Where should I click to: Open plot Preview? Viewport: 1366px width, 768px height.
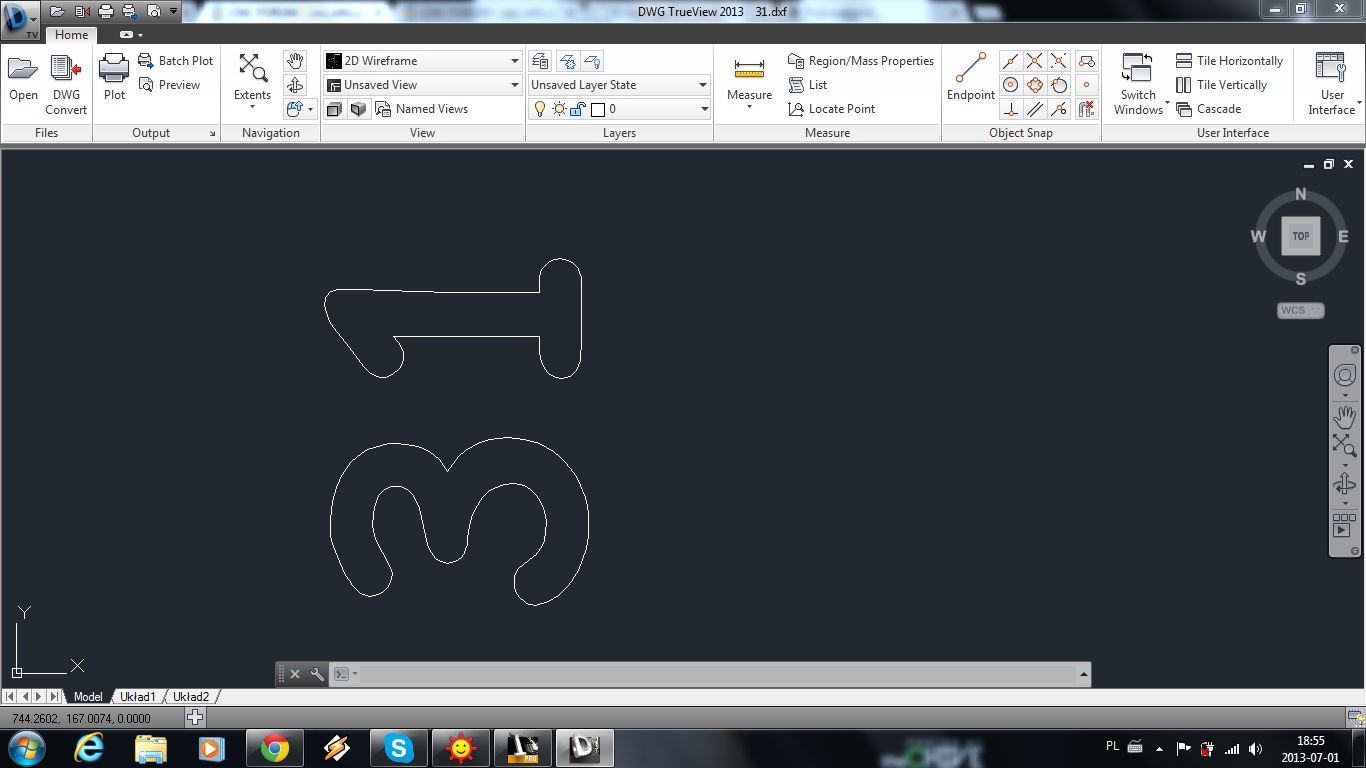coord(170,85)
